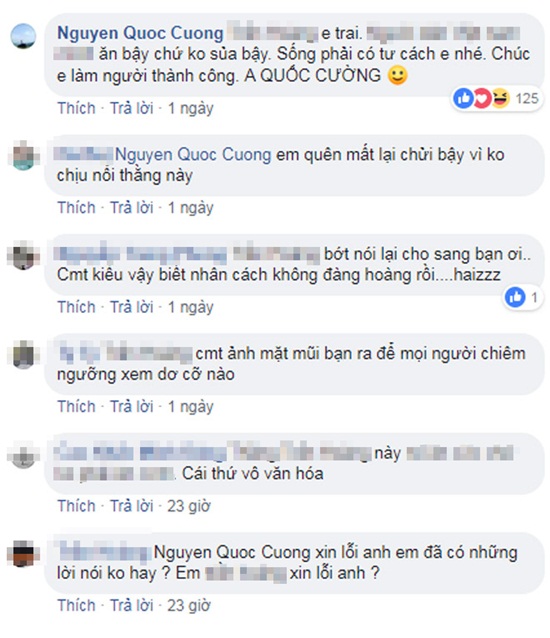Open avatar of the 'em quên mất' commenter
Image resolution: width=550 pixels, height=638 pixels.
(23, 155)
